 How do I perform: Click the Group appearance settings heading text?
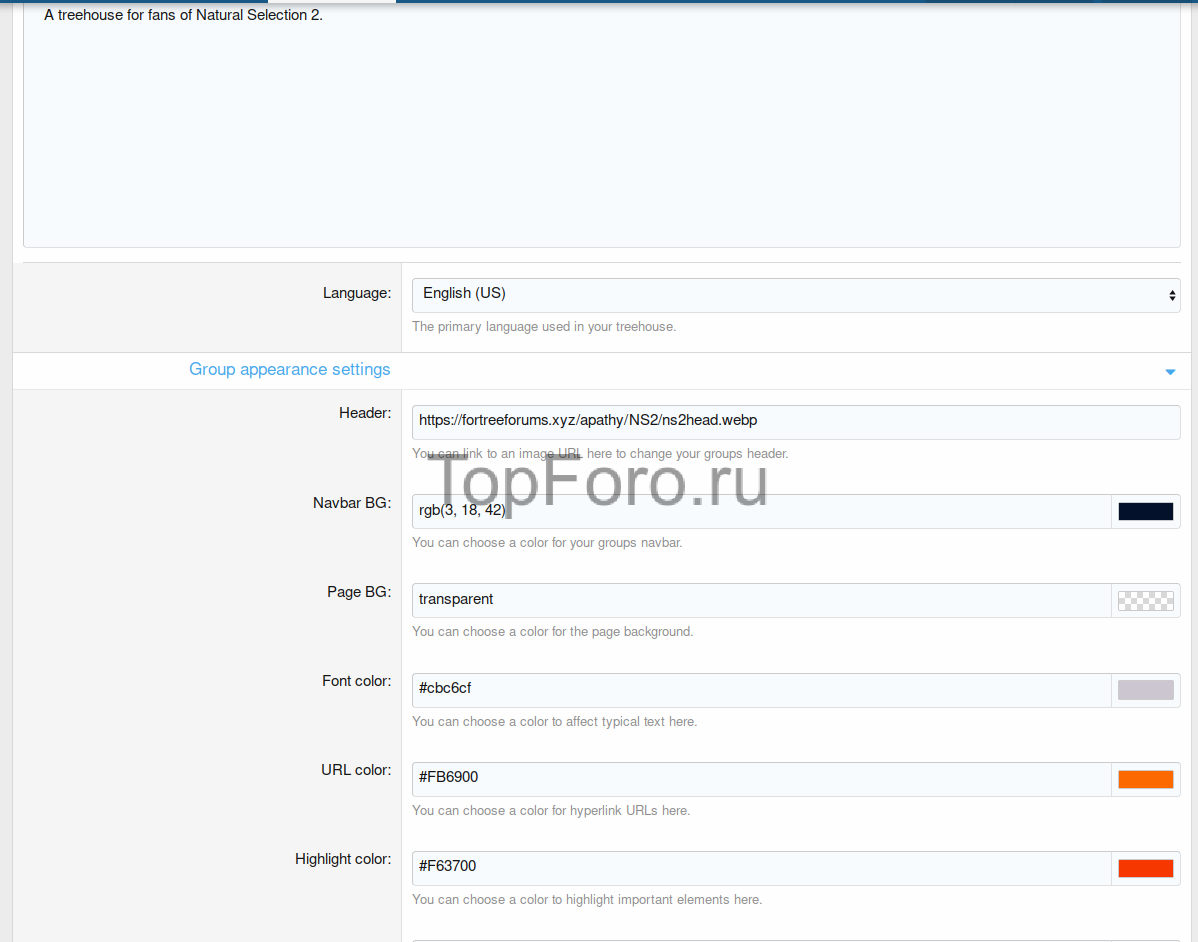click(290, 370)
